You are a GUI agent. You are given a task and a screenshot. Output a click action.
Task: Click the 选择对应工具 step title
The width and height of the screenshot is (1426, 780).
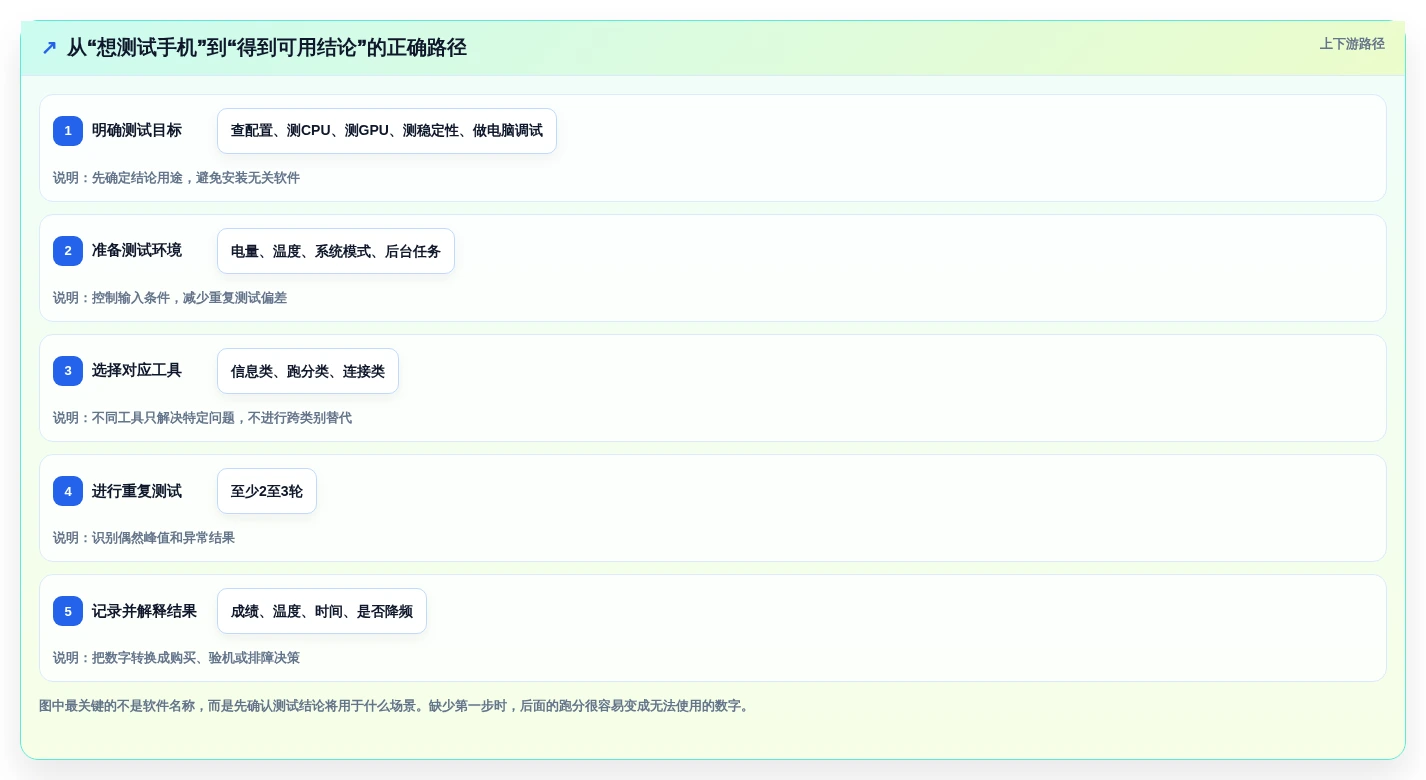click(137, 370)
